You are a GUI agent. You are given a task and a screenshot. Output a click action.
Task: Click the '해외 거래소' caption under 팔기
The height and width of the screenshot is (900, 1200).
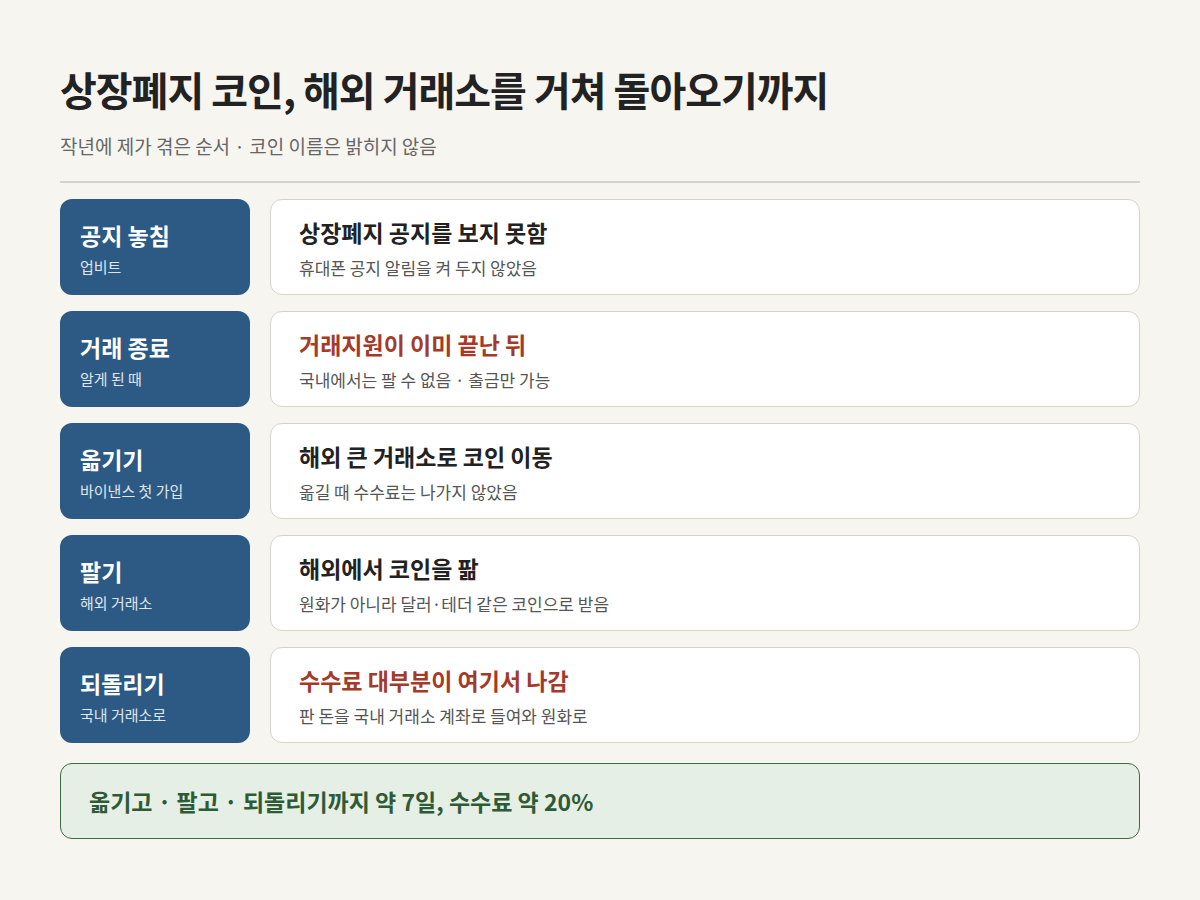pos(116,604)
